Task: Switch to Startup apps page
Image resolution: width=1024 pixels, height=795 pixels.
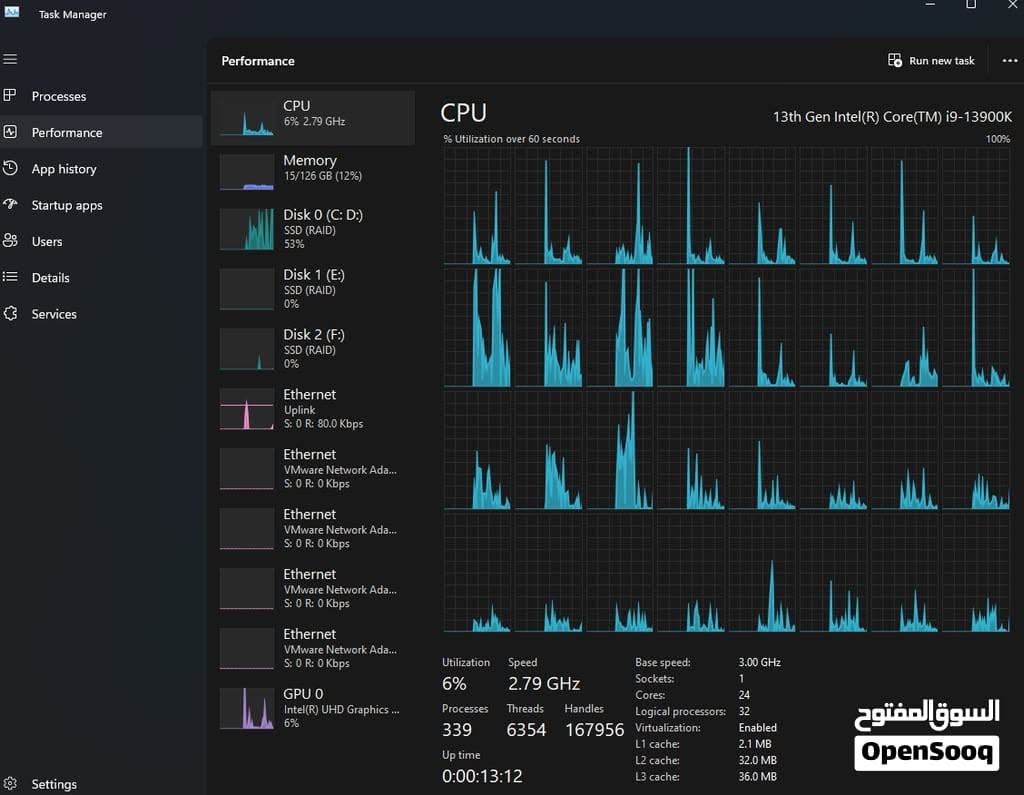Action: click(x=101, y=205)
